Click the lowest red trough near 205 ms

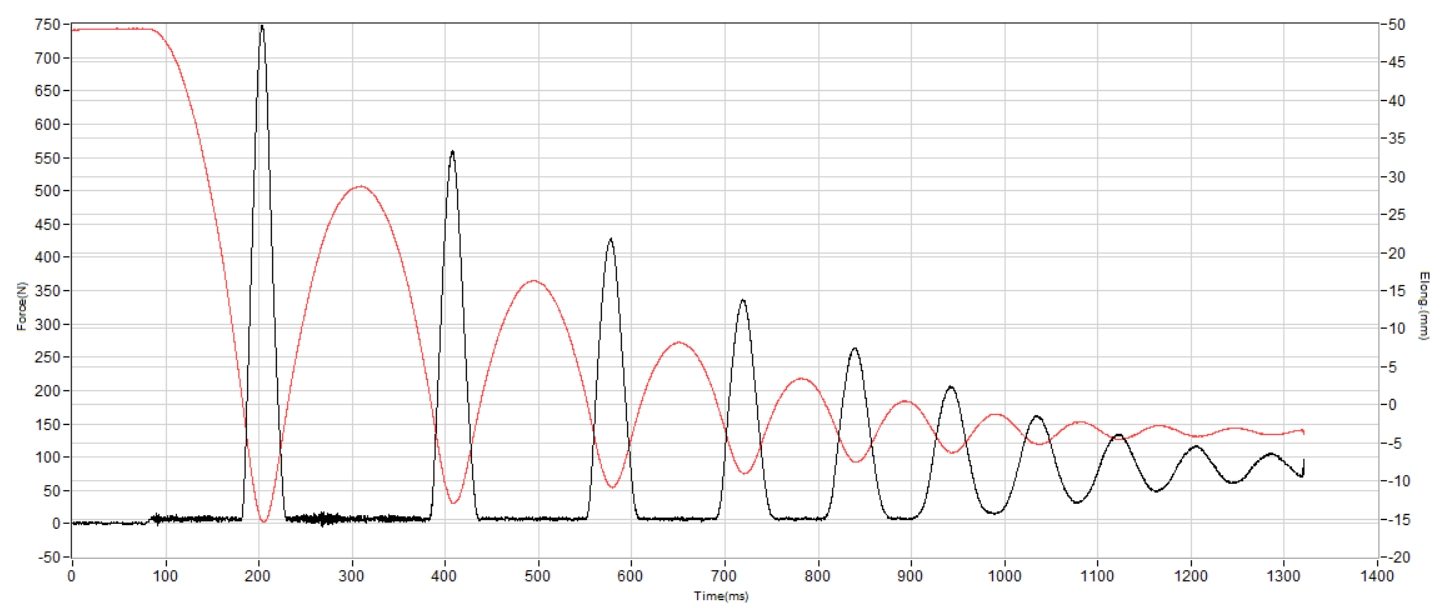[264, 520]
